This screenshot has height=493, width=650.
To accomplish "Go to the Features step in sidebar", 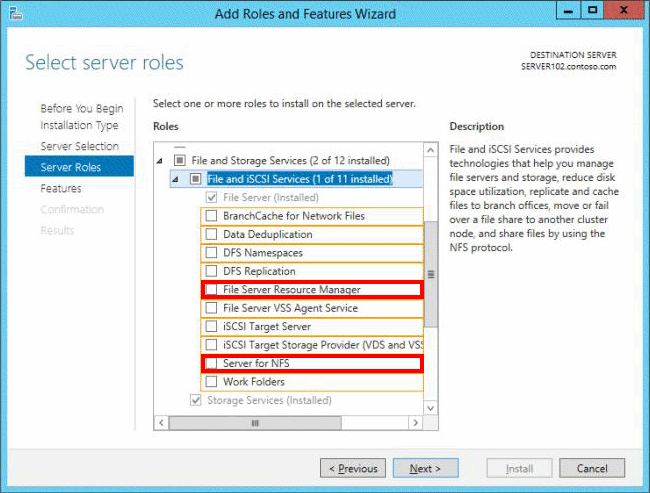I will 61,188.
